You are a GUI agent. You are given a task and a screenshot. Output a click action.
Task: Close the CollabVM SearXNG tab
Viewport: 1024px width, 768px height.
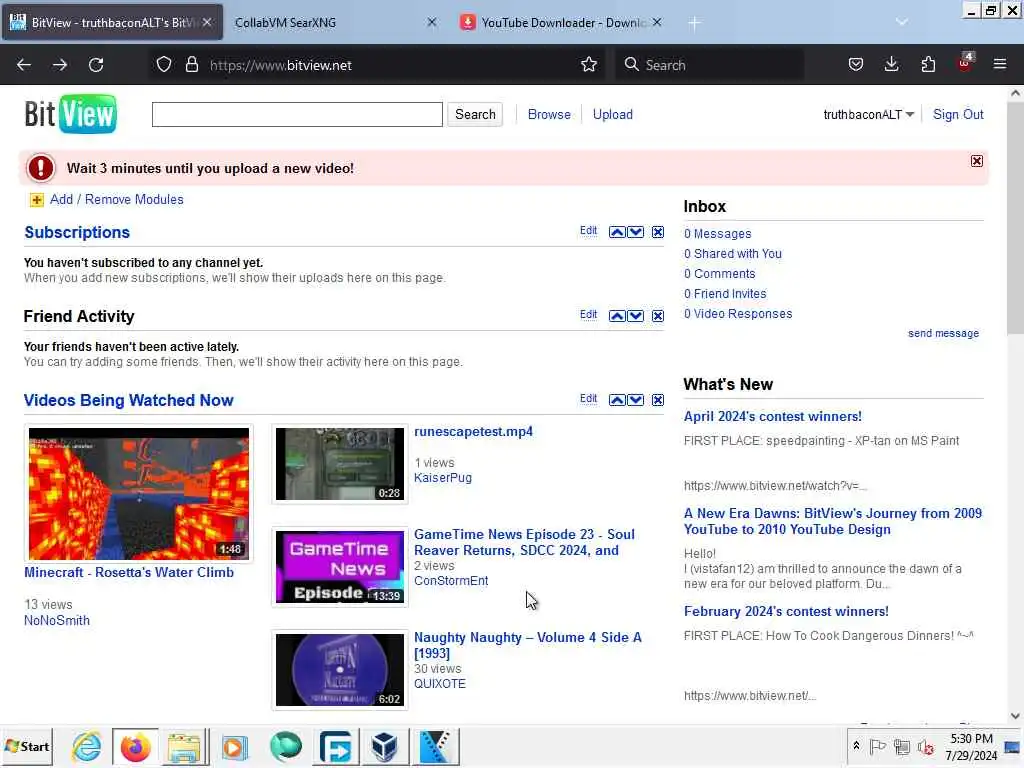coord(432,22)
